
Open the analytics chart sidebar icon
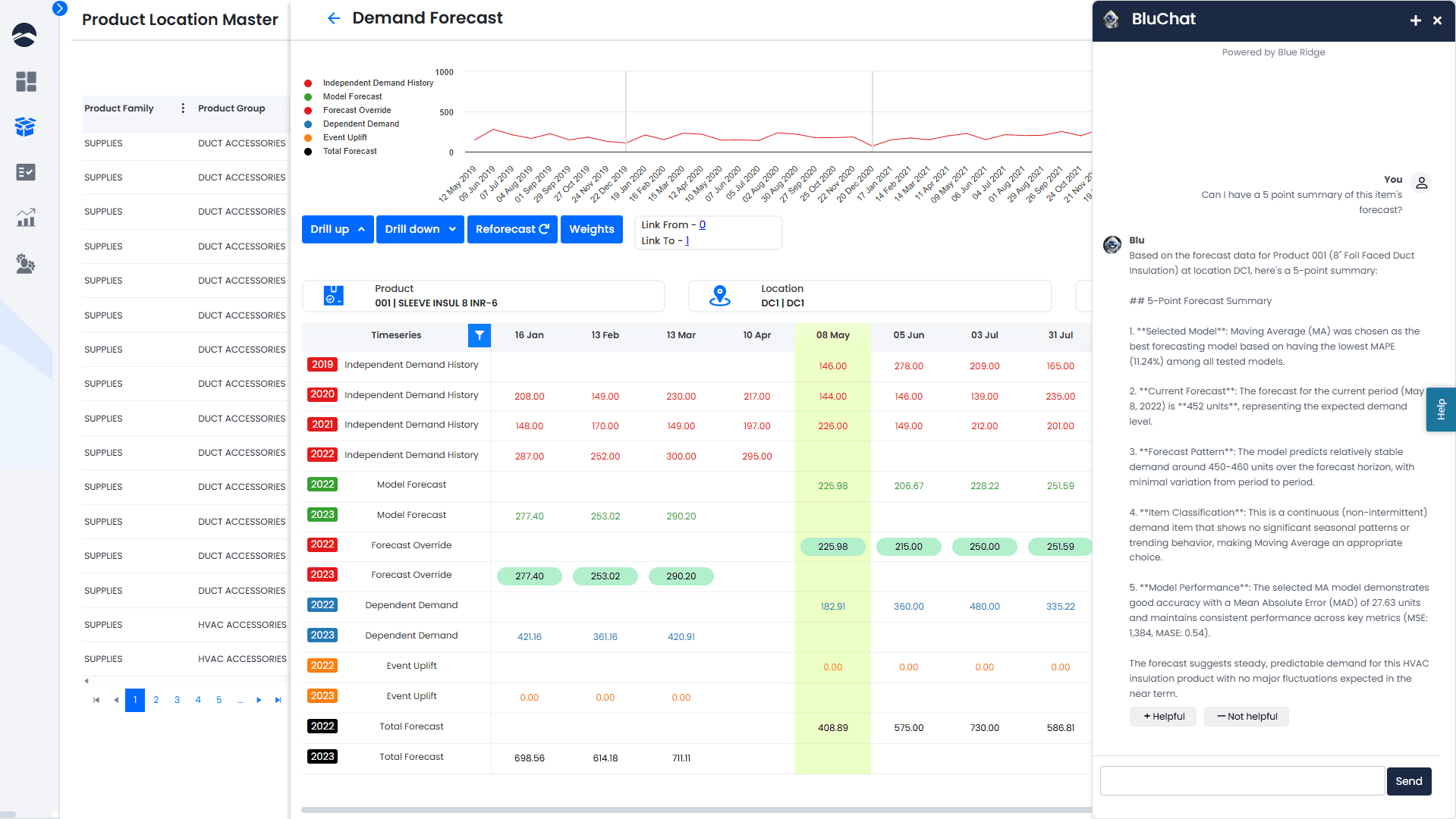tap(26, 218)
